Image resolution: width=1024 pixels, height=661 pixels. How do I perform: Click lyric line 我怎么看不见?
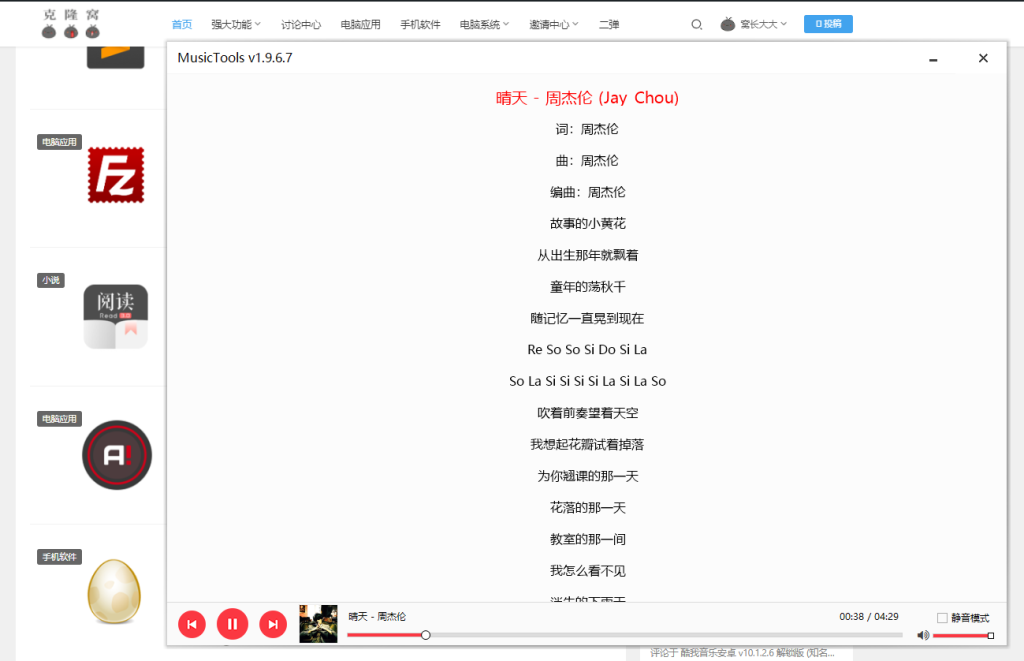[587, 571]
